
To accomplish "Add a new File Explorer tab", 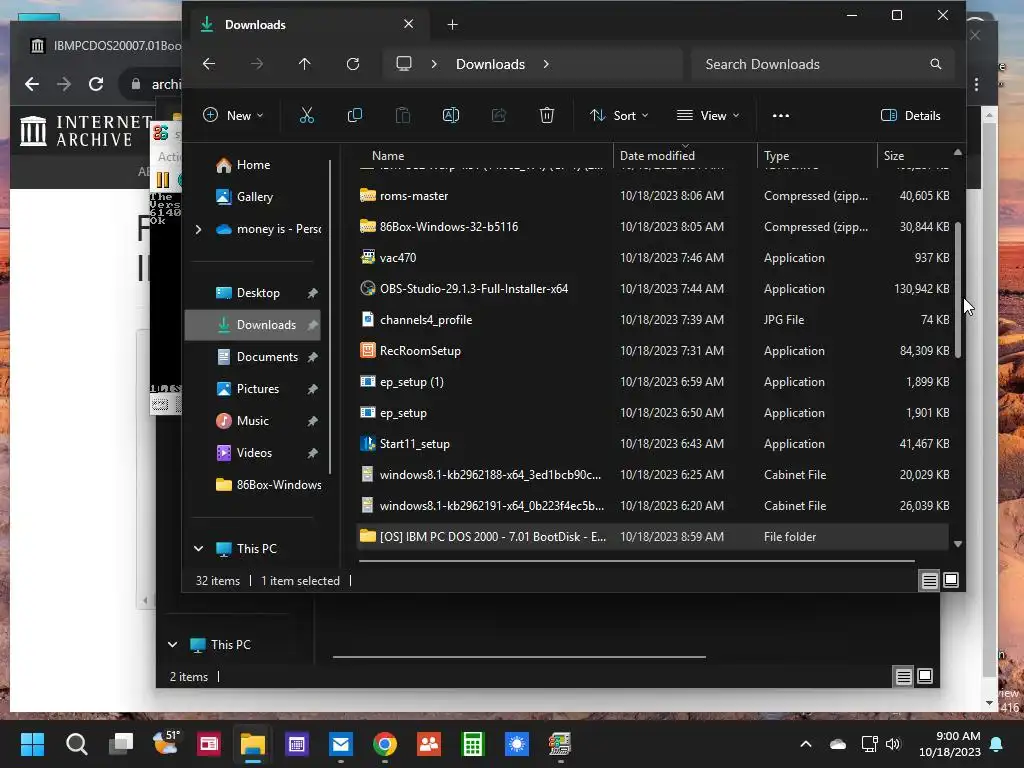I will [453, 25].
